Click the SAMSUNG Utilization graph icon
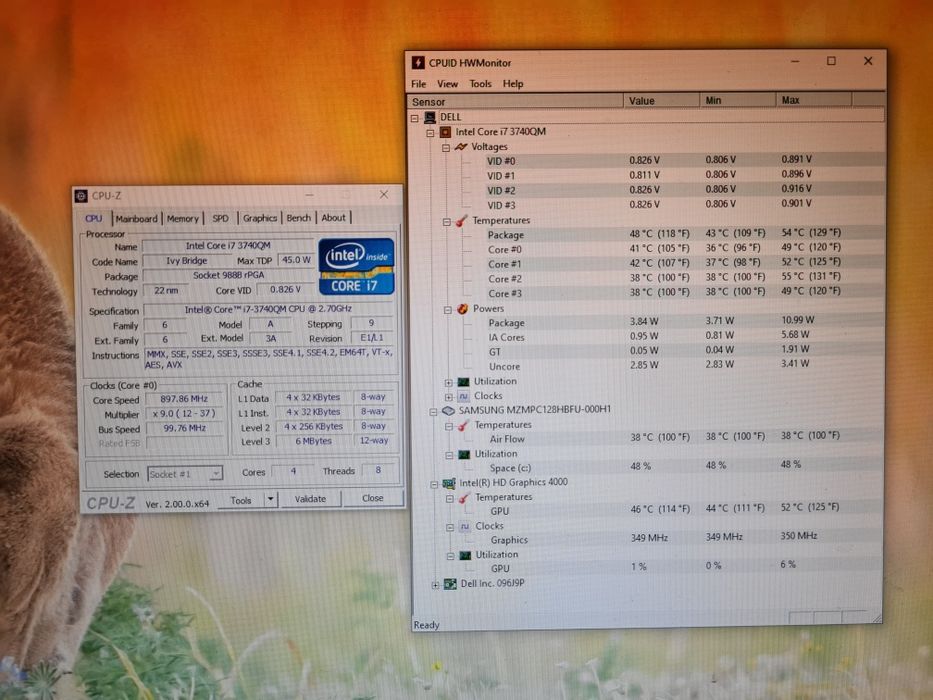Image resolution: width=933 pixels, height=700 pixels. tap(464, 454)
